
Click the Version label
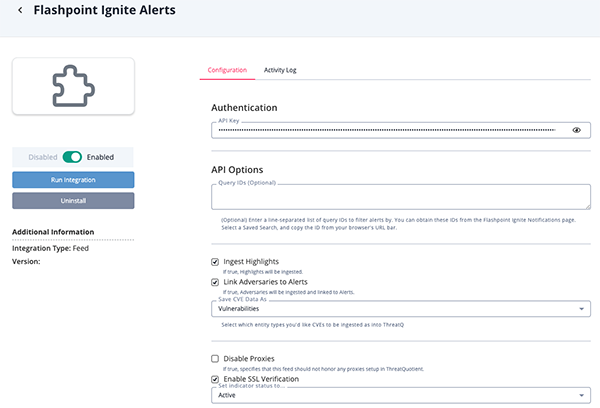click(x=26, y=261)
